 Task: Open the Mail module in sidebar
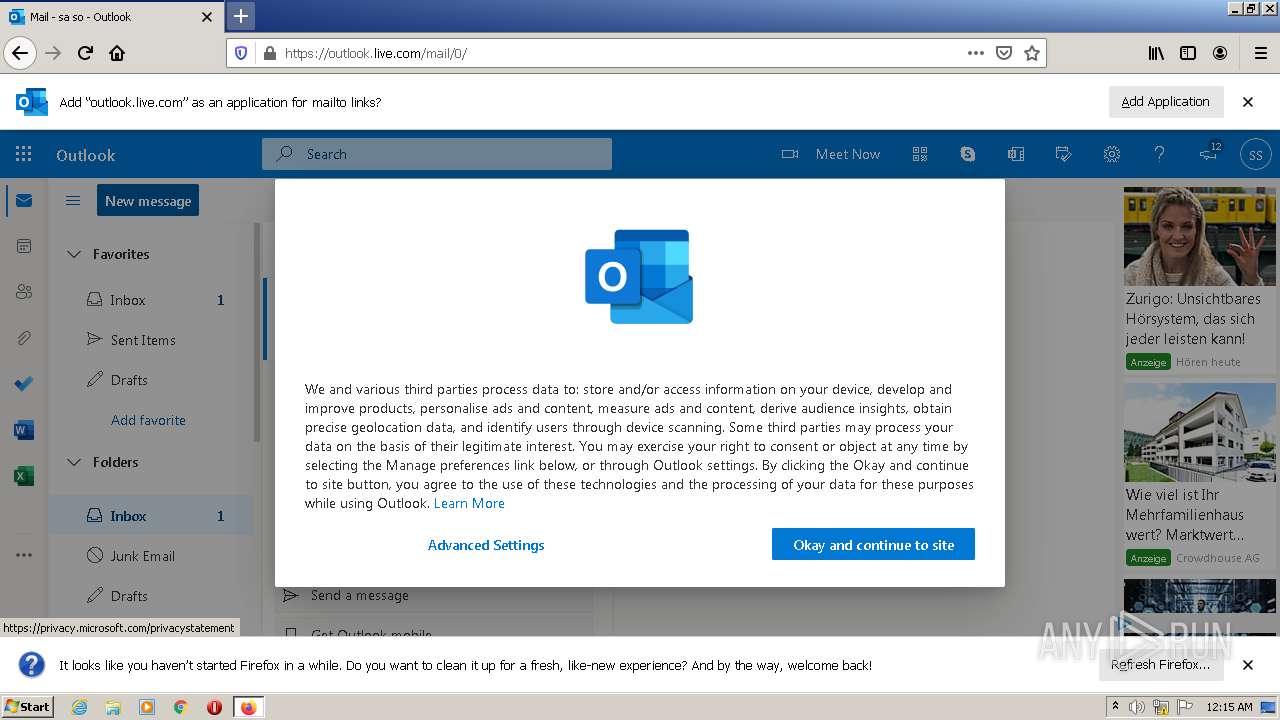tap(24, 201)
